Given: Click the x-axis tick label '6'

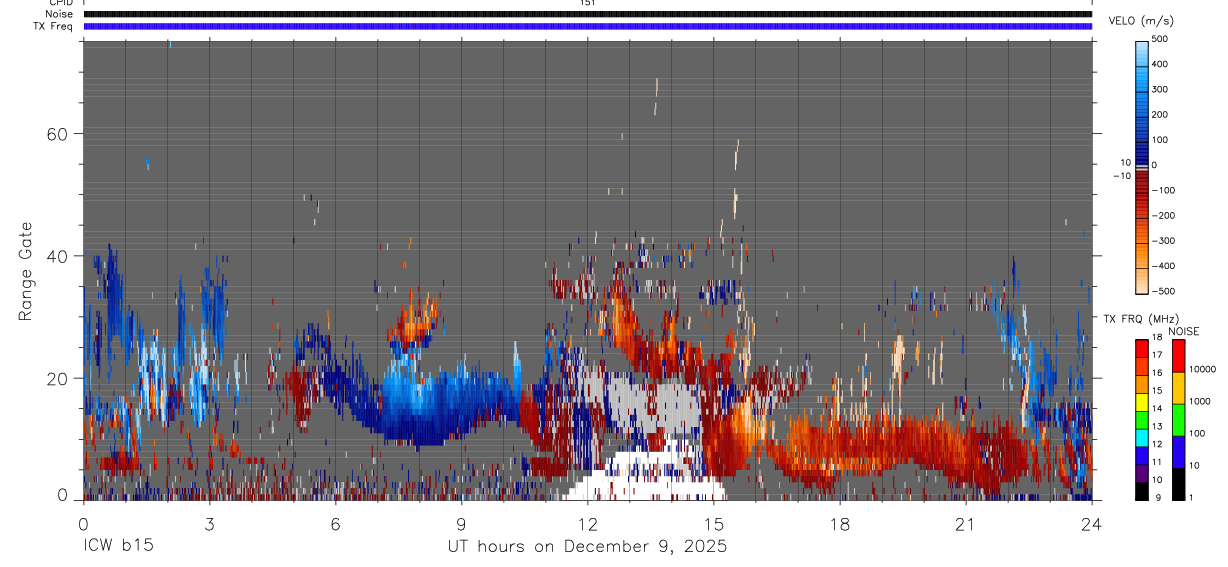Looking at the screenshot, I should tap(335, 524).
